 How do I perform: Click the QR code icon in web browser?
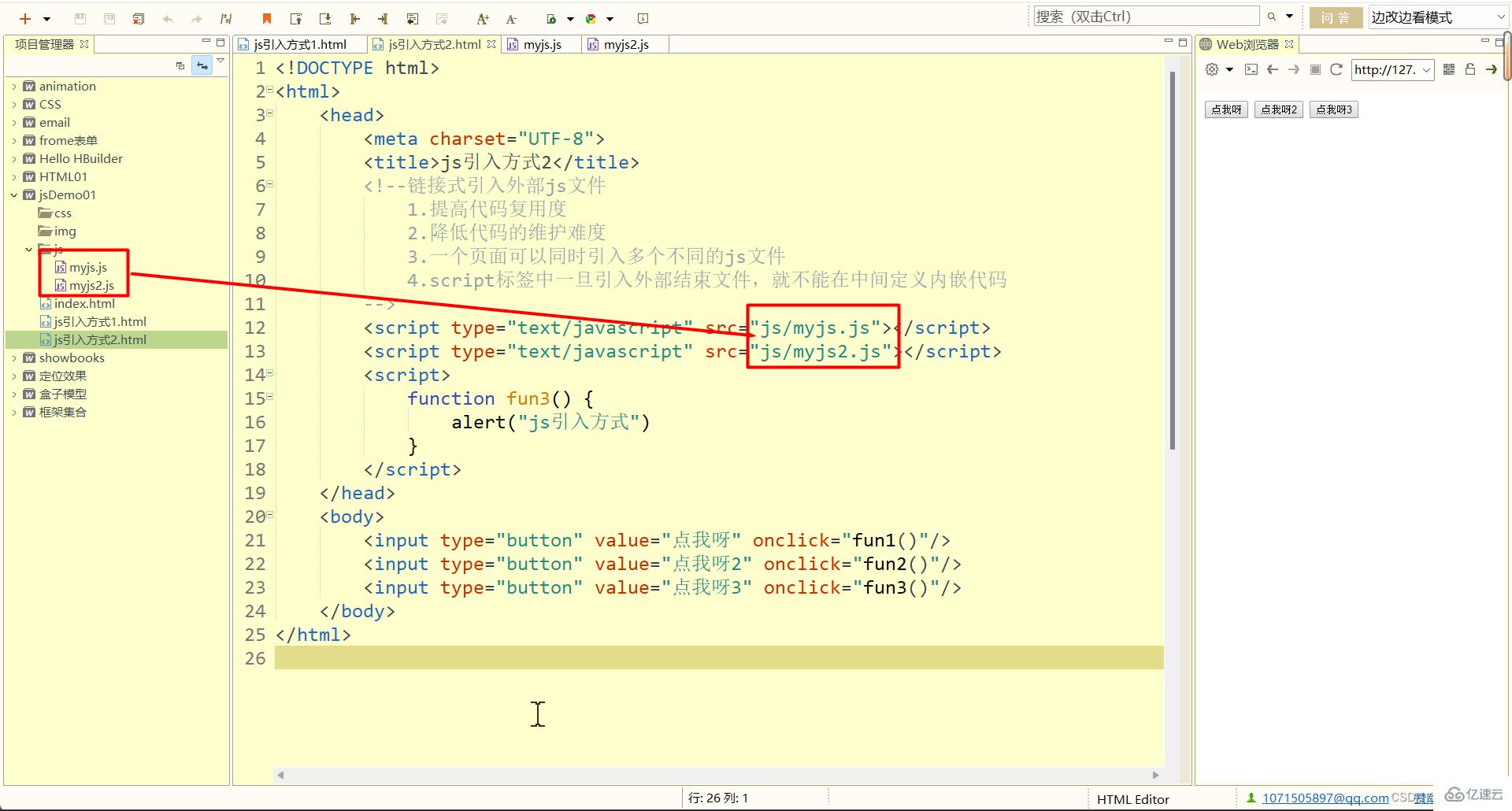click(x=1449, y=69)
